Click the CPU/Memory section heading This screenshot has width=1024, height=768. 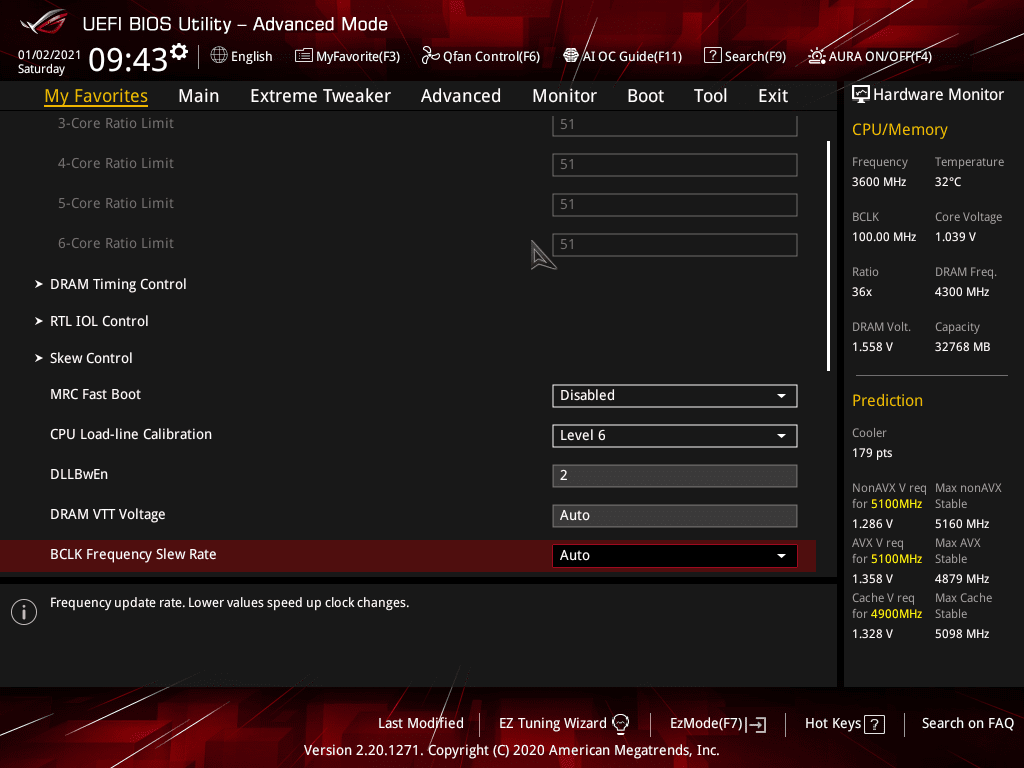900,130
